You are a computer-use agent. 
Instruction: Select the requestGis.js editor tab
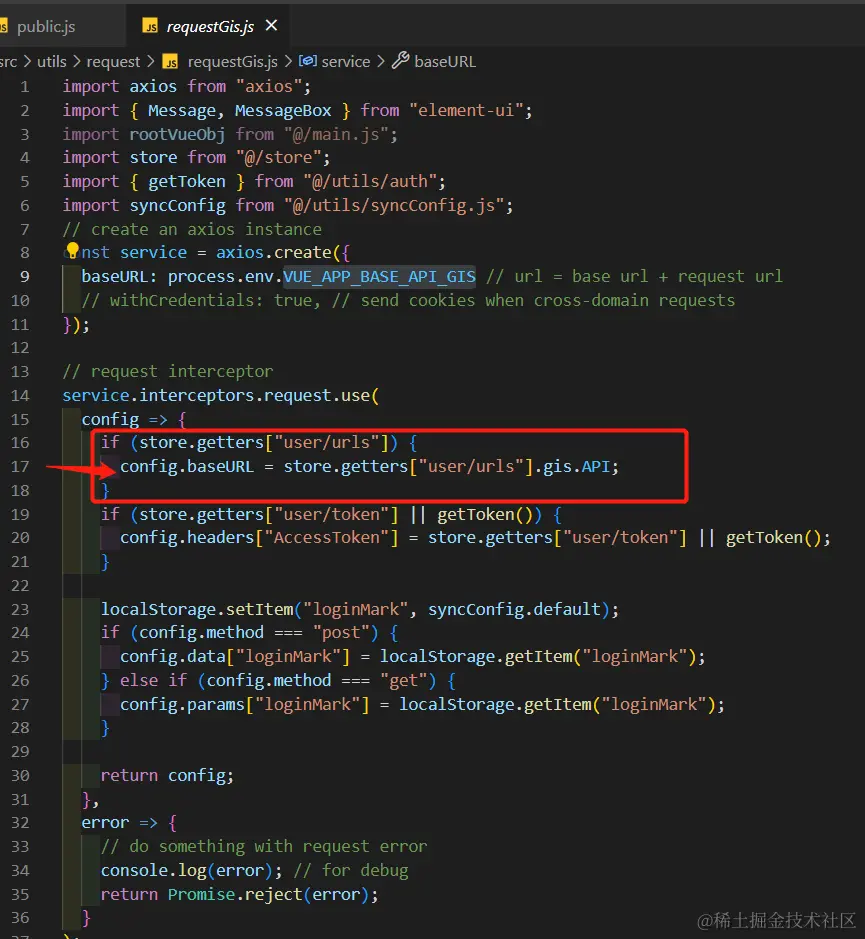pyautogui.click(x=210, y=26)
